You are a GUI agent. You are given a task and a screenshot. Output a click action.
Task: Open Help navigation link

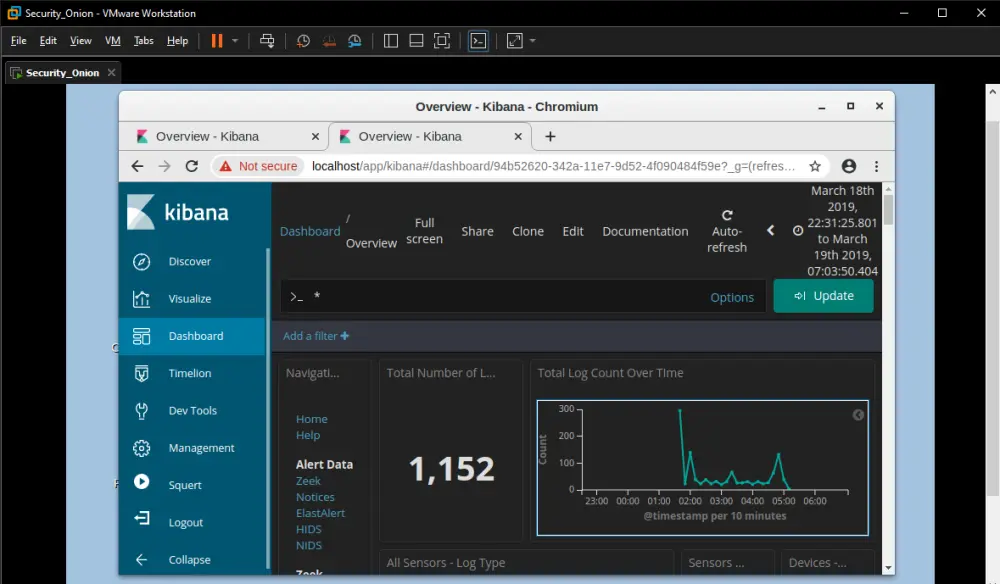point(308,435)
